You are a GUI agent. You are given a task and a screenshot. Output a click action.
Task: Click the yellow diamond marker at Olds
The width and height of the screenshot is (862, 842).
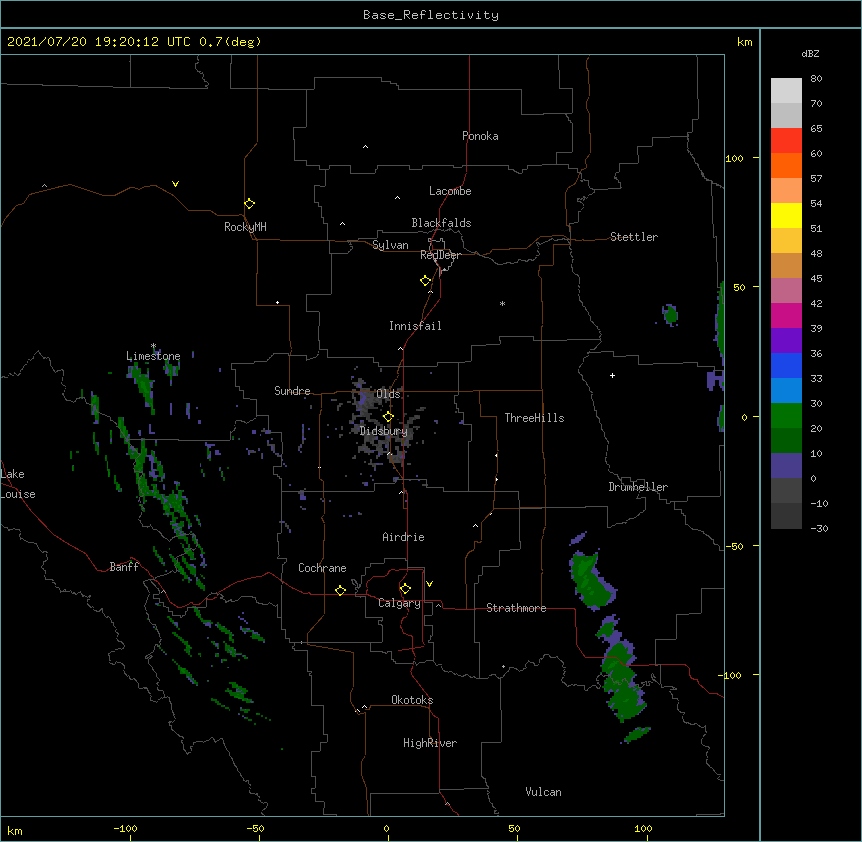click(x=388, y=417)
